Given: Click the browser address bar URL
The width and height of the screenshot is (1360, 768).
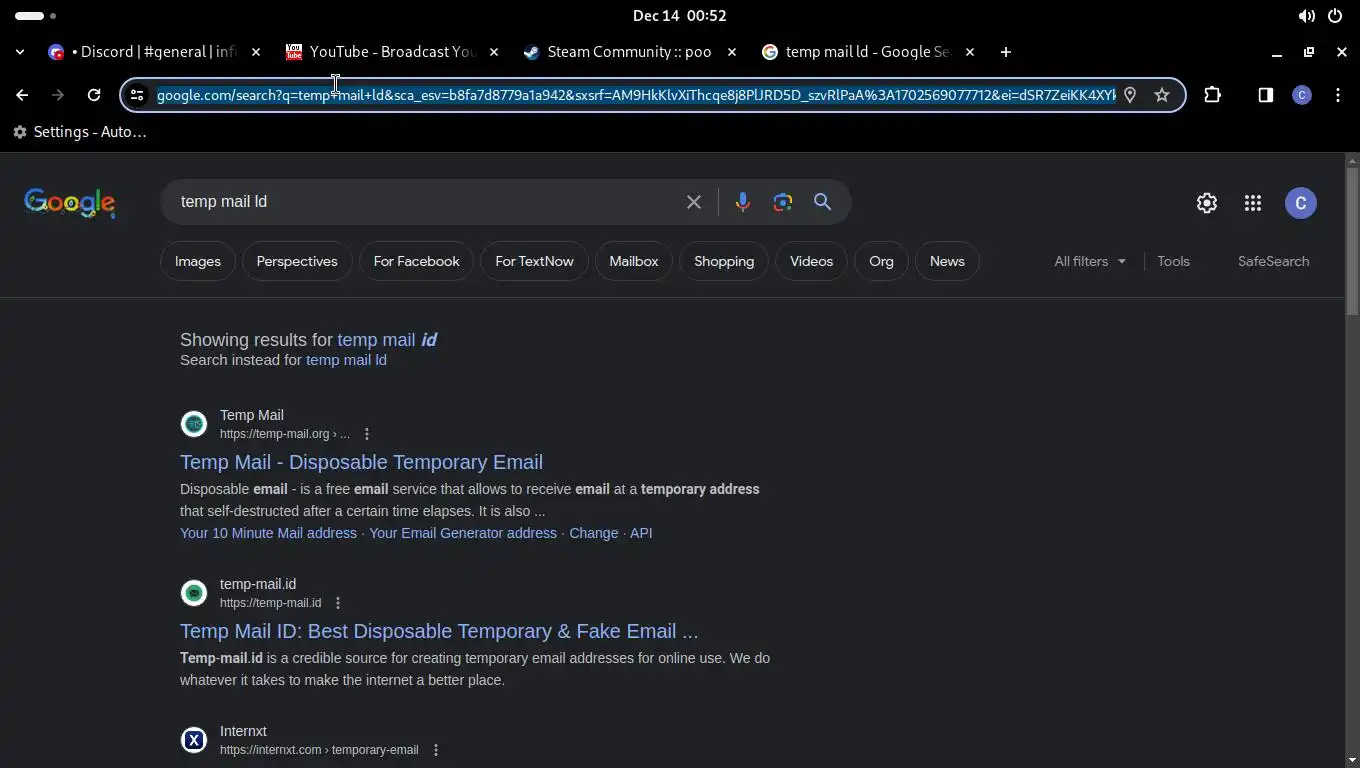Looking at the screenshot, I should tap(636, 95).
